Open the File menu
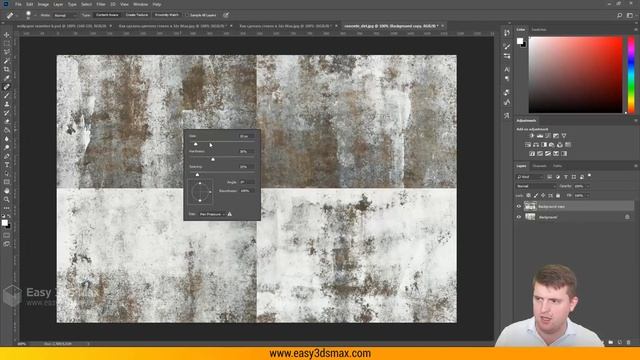This screenshot has width=640, height=360. (x=18, y=4)
